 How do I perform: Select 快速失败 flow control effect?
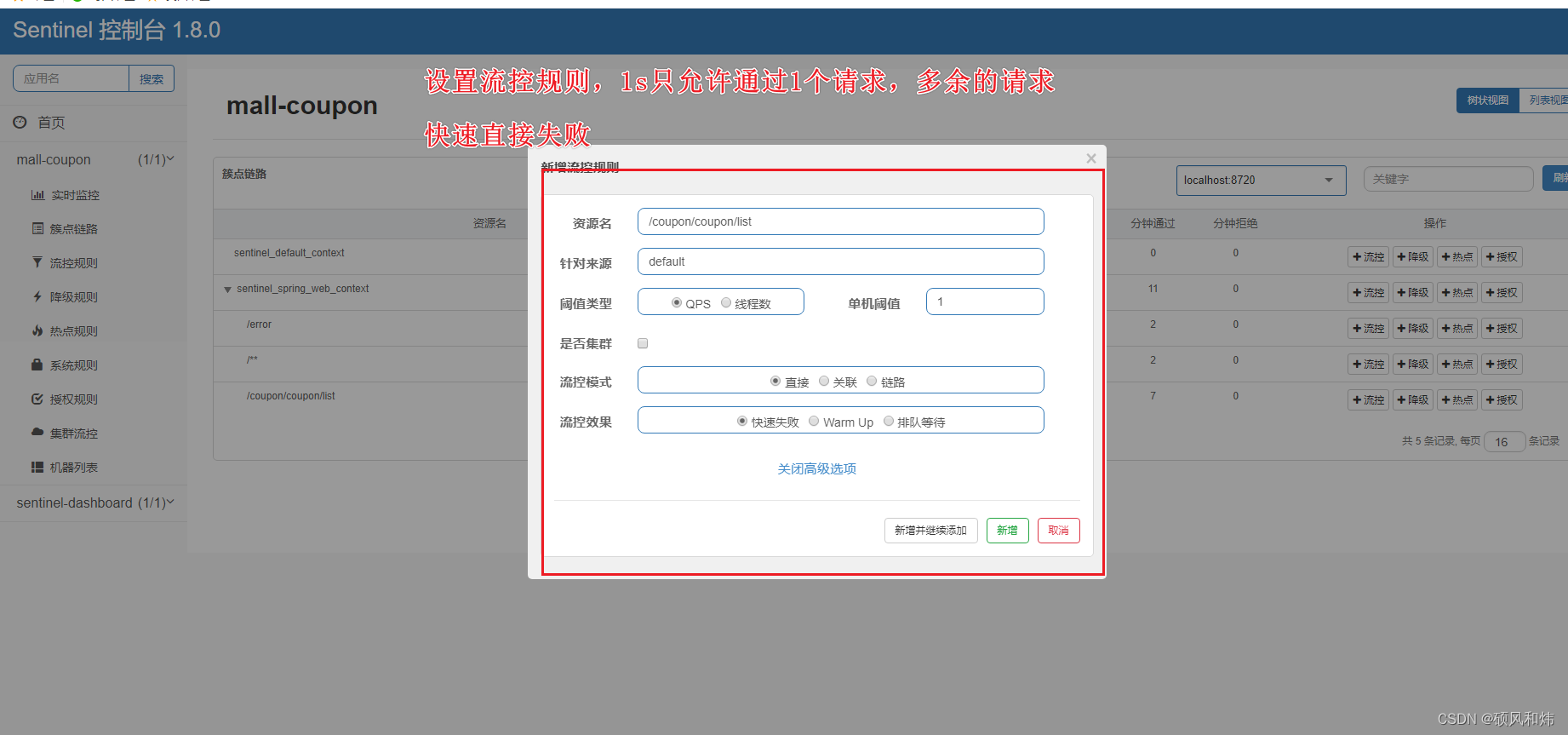(x=742, y=421)
